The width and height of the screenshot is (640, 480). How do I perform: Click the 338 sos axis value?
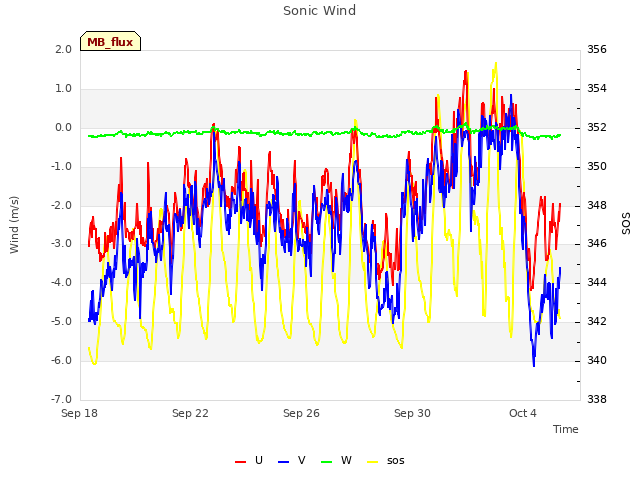pyautogui.click(x=597, y=399)
